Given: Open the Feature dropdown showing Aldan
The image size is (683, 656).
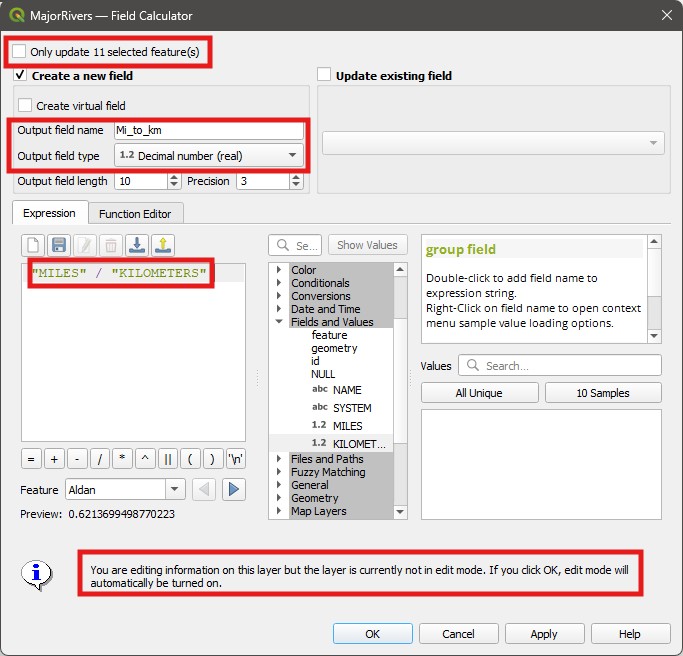Looking at the screenshot, I should pyautogui.click(x=125, y=489).
